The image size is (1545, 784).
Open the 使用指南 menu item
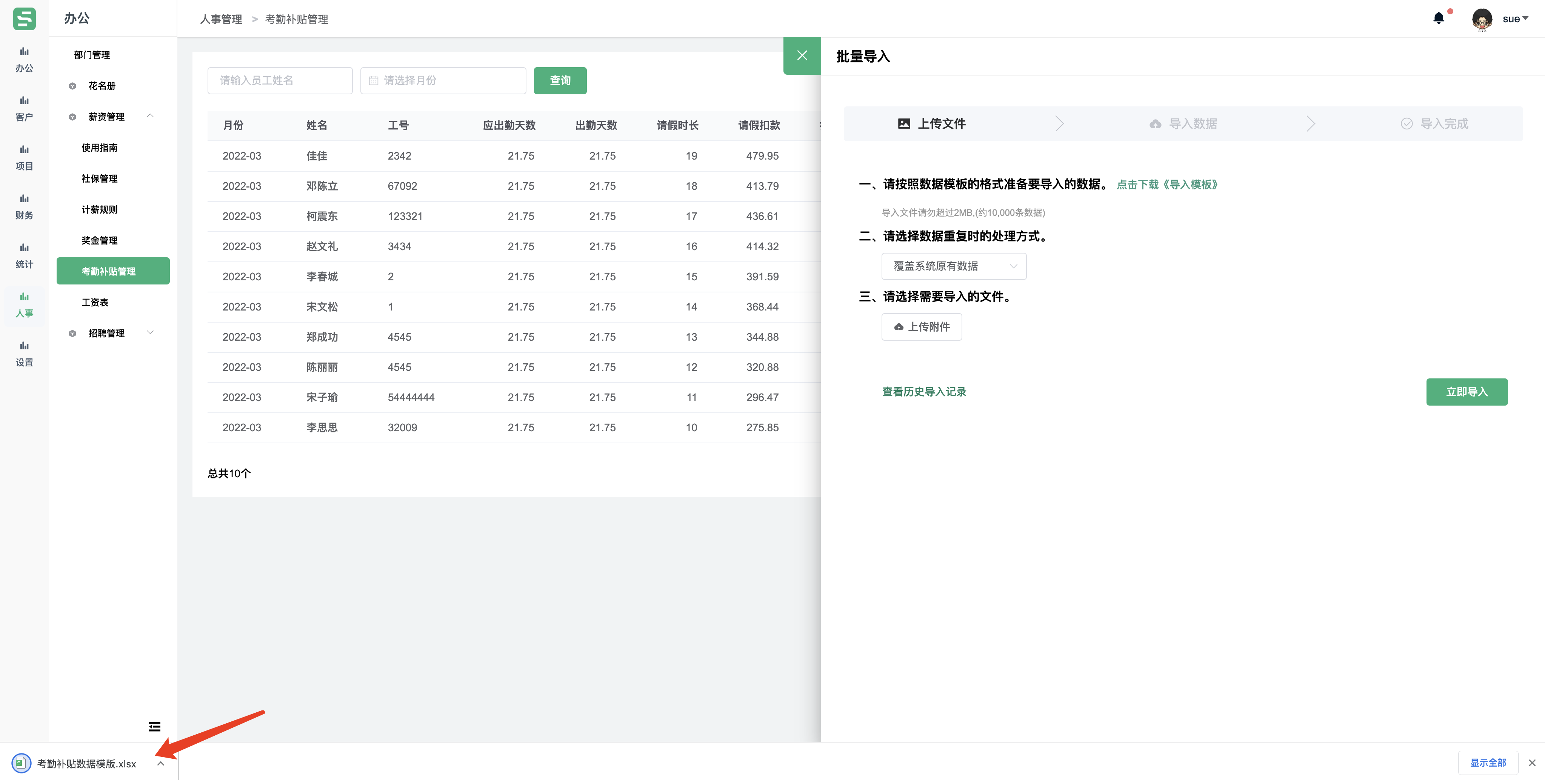100,148
